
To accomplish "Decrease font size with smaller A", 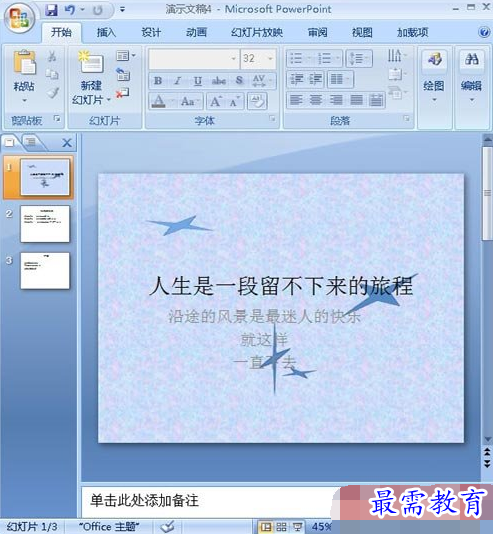I will (234, 101).
